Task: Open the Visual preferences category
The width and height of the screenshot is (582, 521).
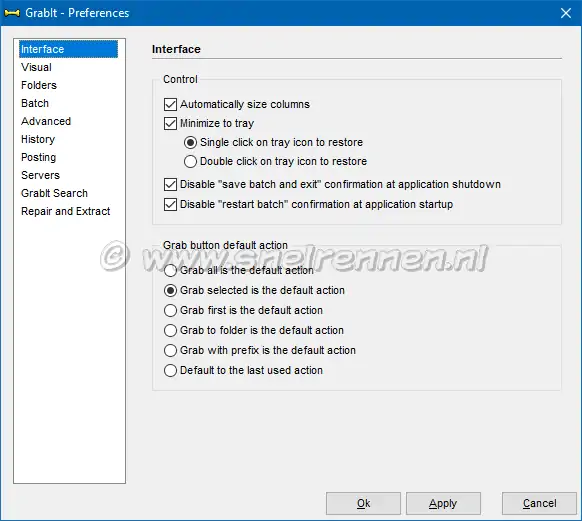Action: point(36,67)
